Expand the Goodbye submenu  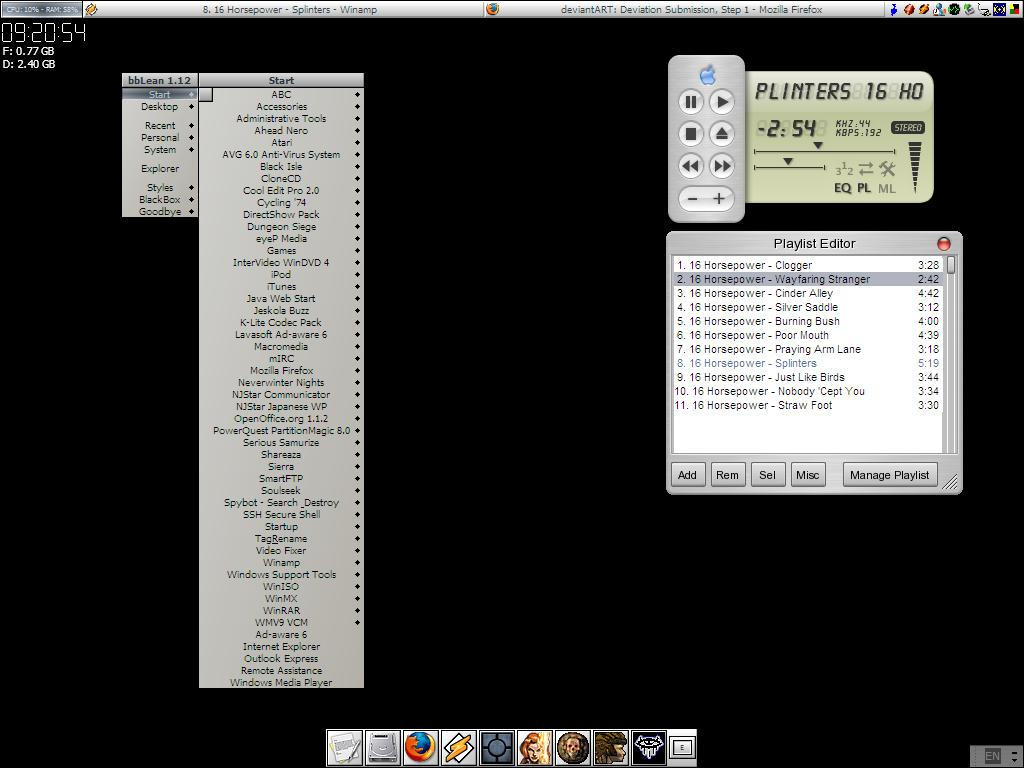(160, 211)
